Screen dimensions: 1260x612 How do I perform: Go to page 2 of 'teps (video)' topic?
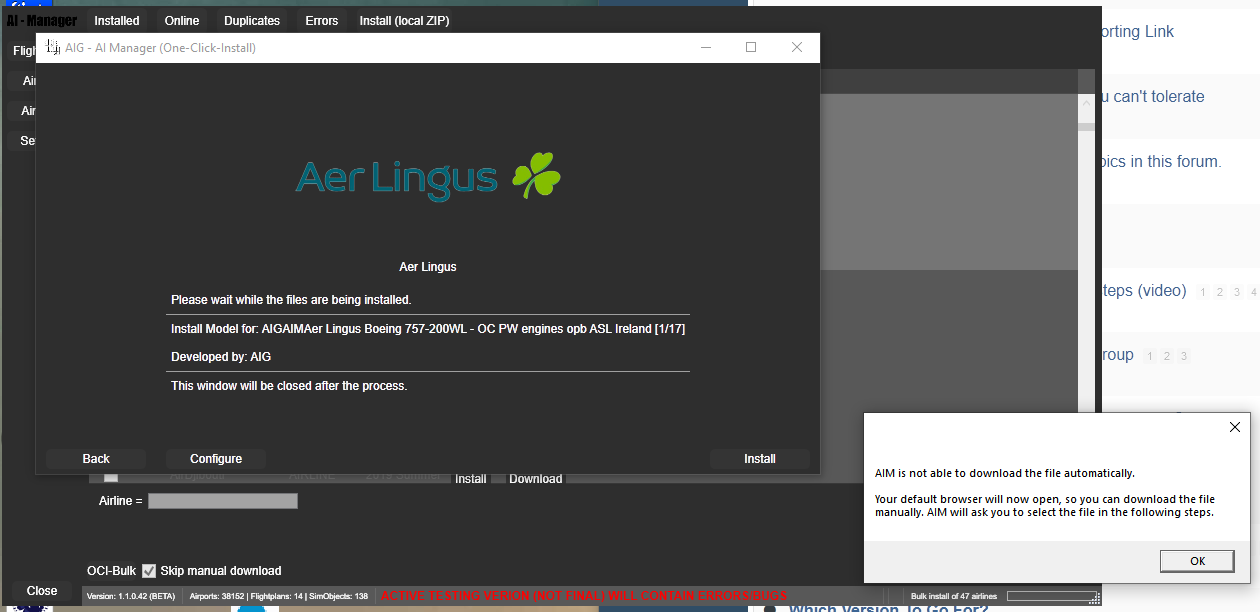point(1221,292)
